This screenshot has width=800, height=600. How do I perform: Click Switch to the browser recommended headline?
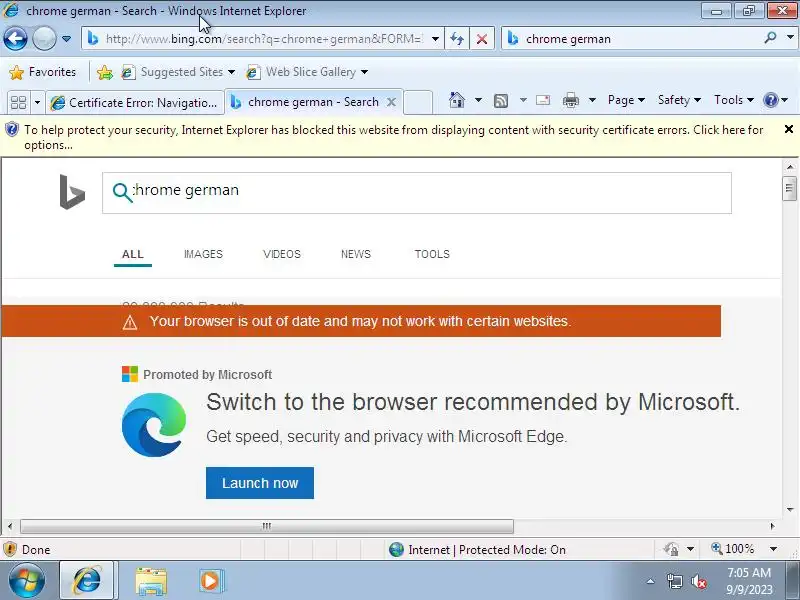[x=472, y=402]
